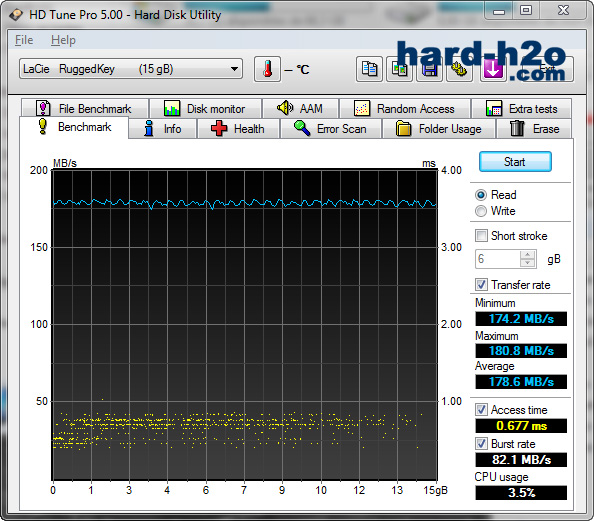594x521 pixels.
Task: Maximize the HD Tune Pro window
Action: [x=526, y=11]
